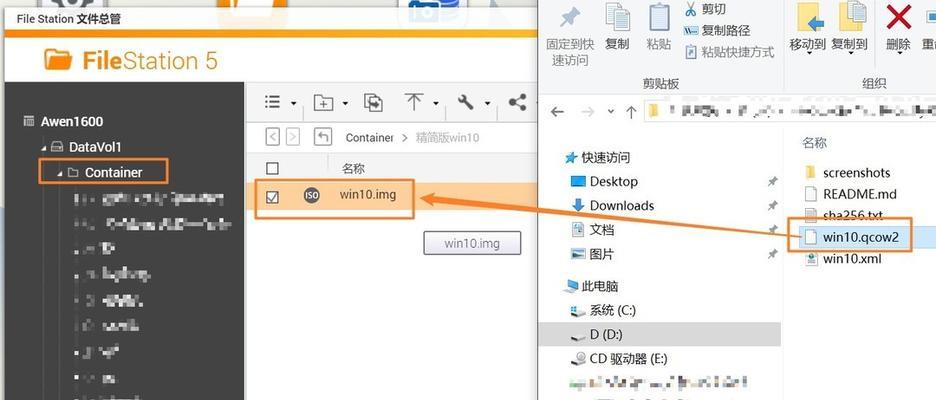This screenshot has height=400, width=936.
Task: Open view mode dropdown arrow in FileStation
Action: pyautogui.click(x=293, y=104)
